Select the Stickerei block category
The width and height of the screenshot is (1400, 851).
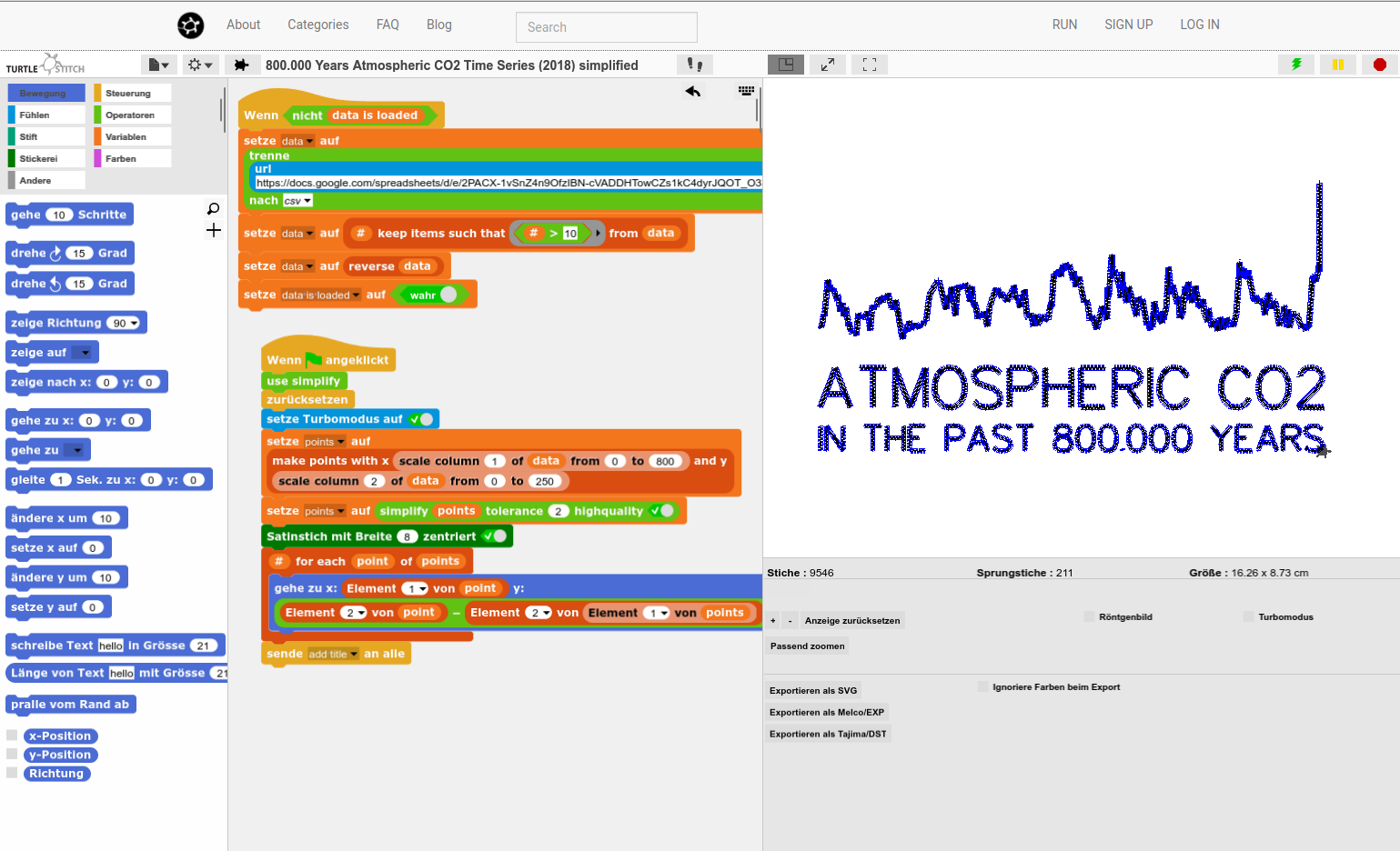45,158
